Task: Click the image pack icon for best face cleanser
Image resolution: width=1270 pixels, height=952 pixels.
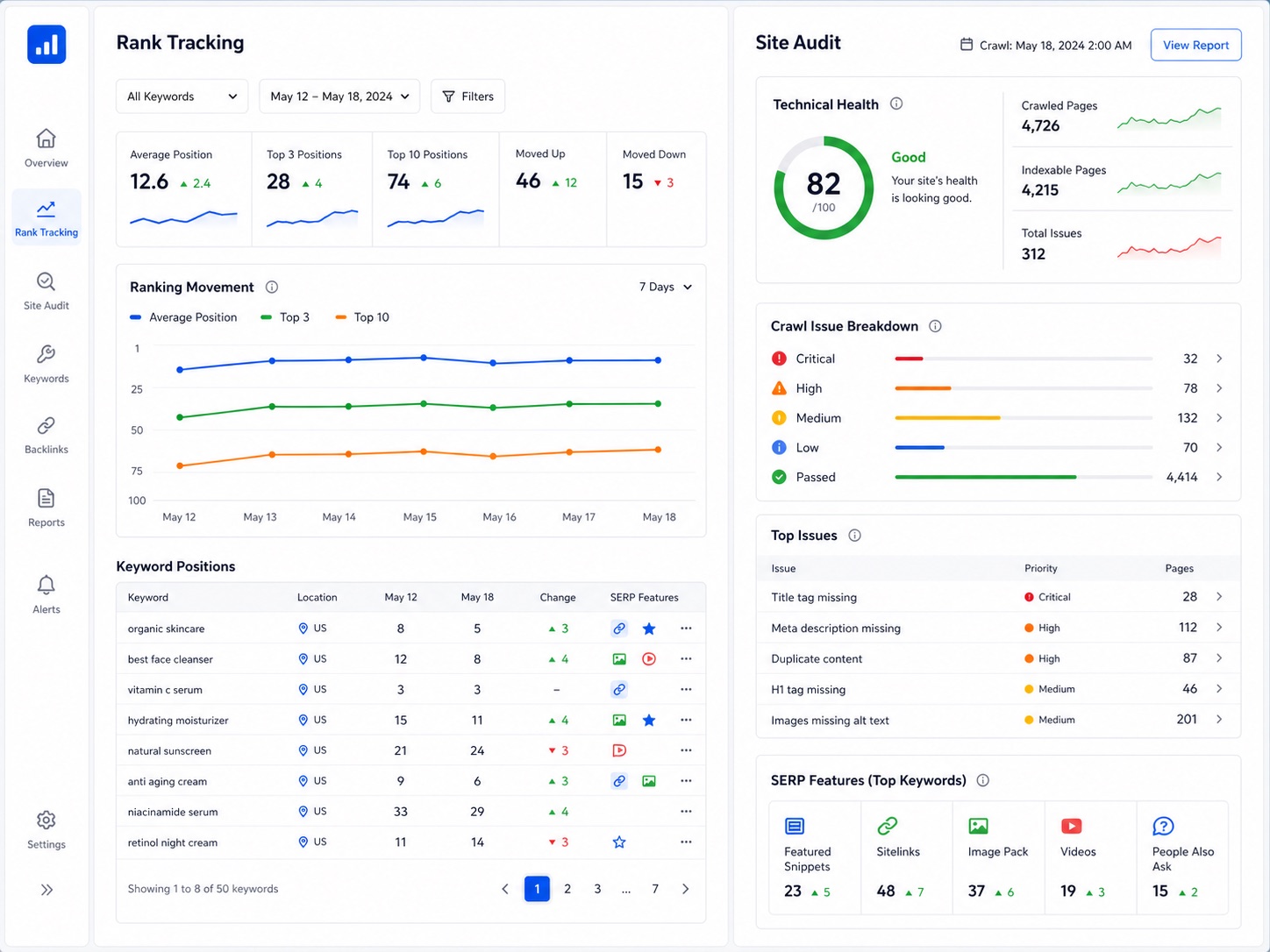Action: click(619, 659)
